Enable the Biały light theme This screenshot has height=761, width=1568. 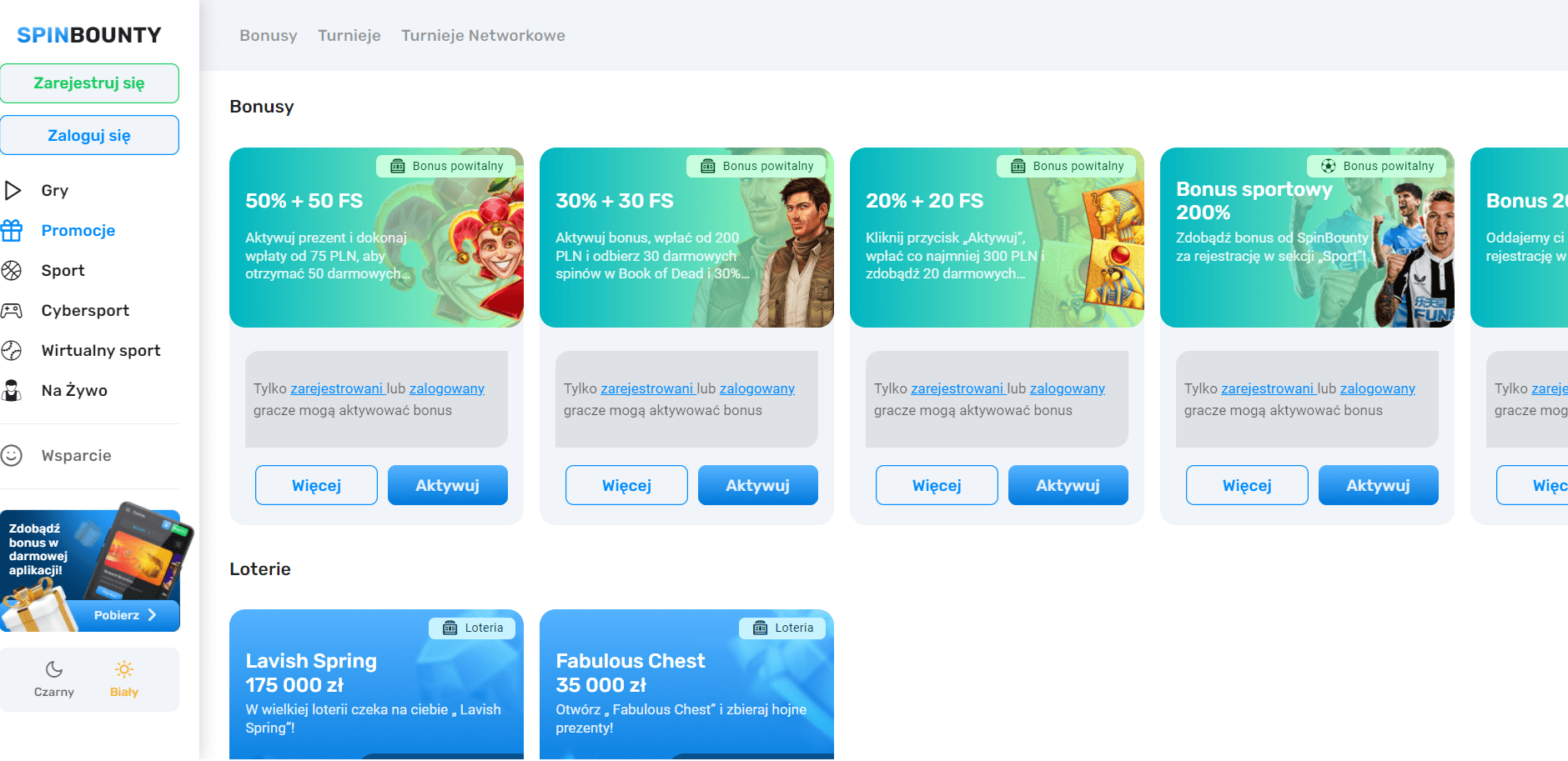(x=124, y=678)
